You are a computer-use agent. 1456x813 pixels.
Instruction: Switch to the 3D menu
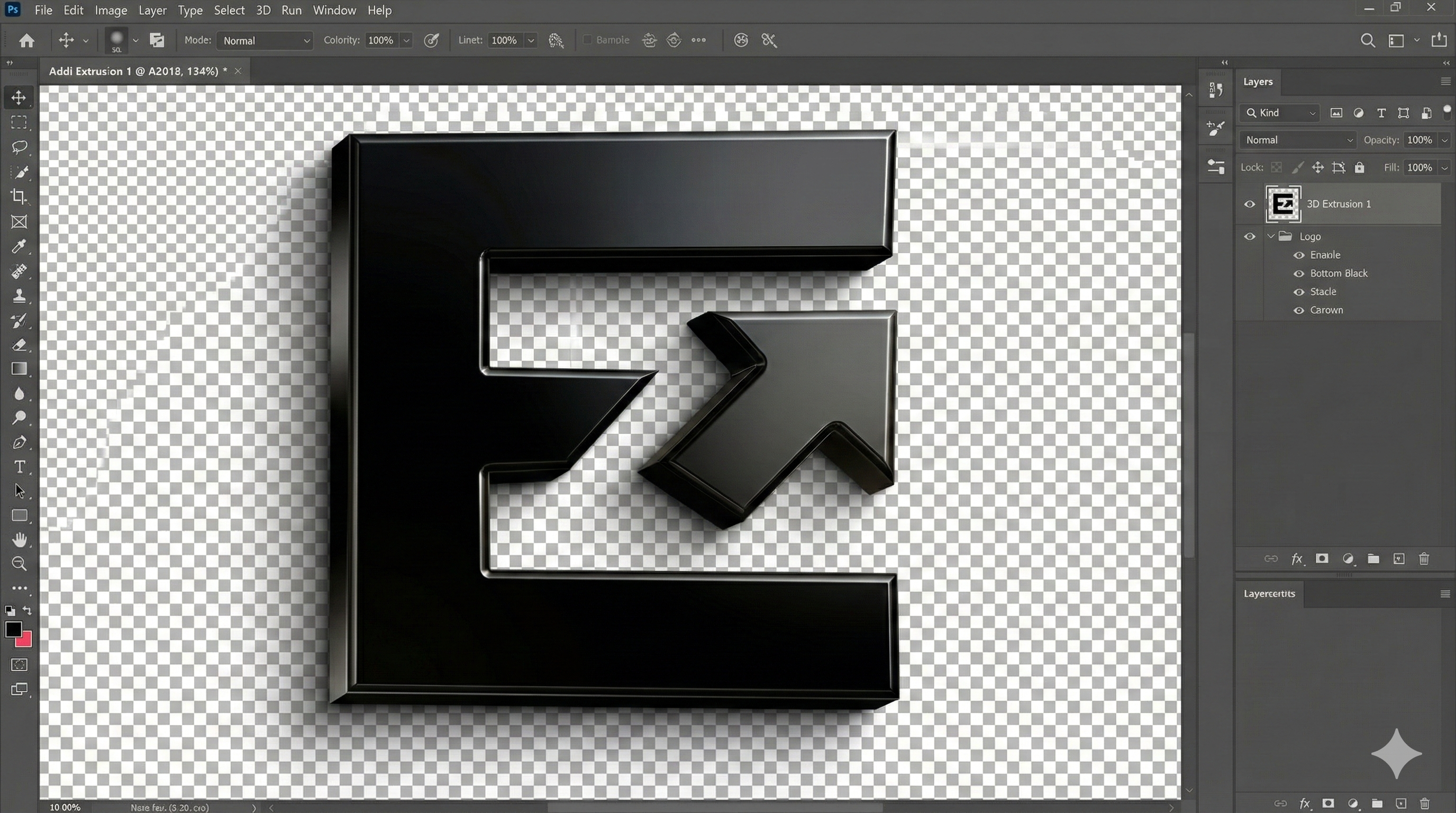262,10
